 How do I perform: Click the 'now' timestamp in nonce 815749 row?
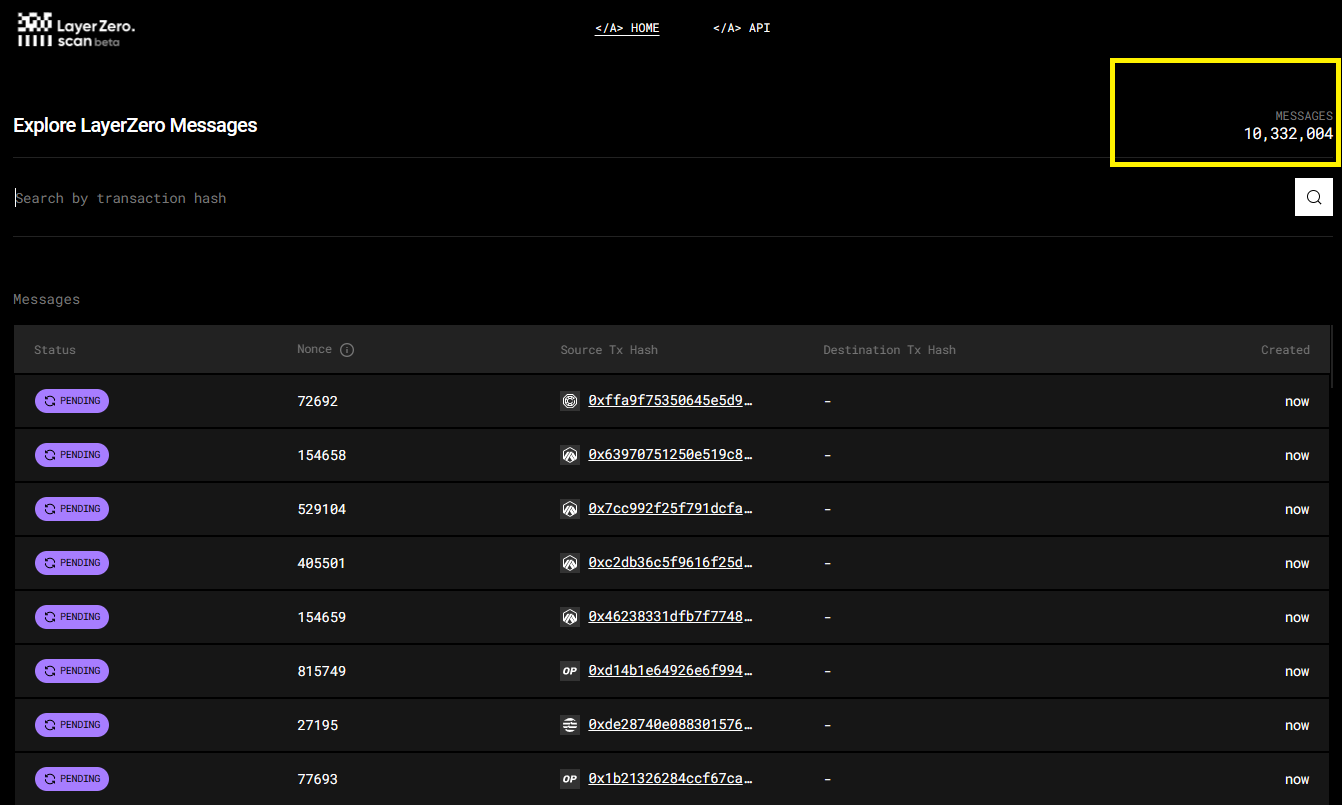click(1297, 671)
